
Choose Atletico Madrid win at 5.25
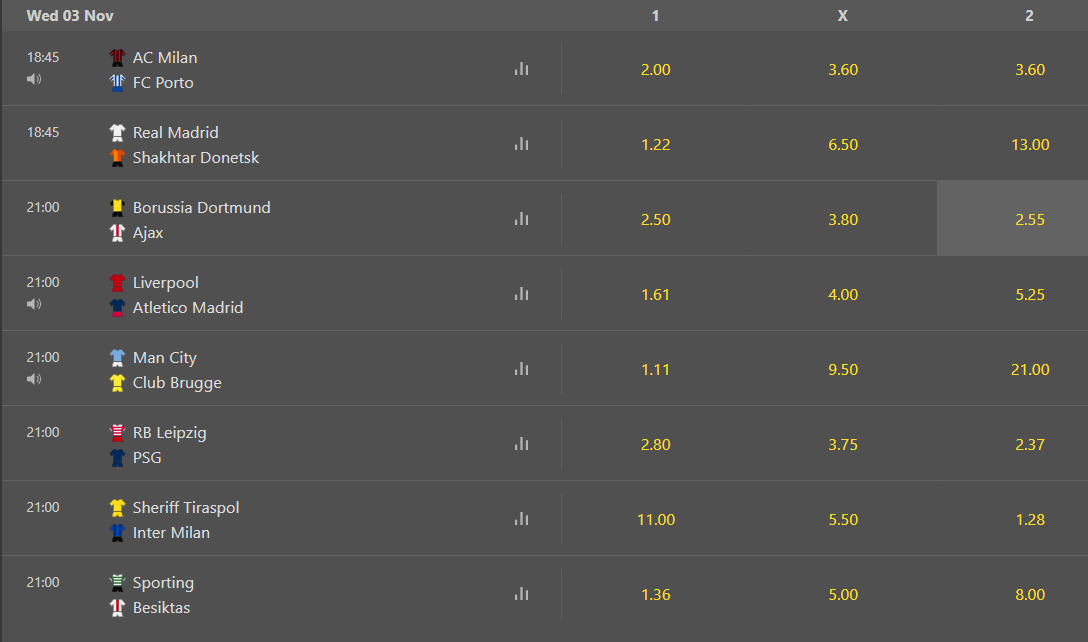point(1029,295)
